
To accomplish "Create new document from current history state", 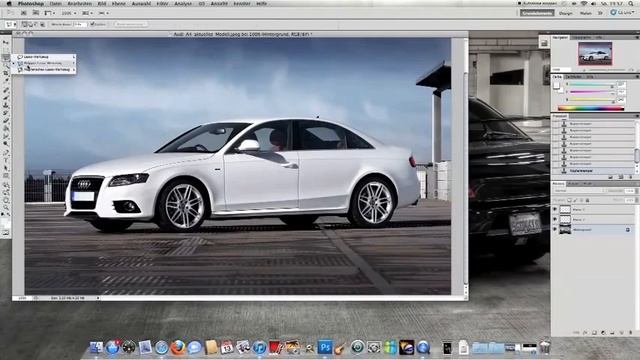I will (x=610, y=177).
